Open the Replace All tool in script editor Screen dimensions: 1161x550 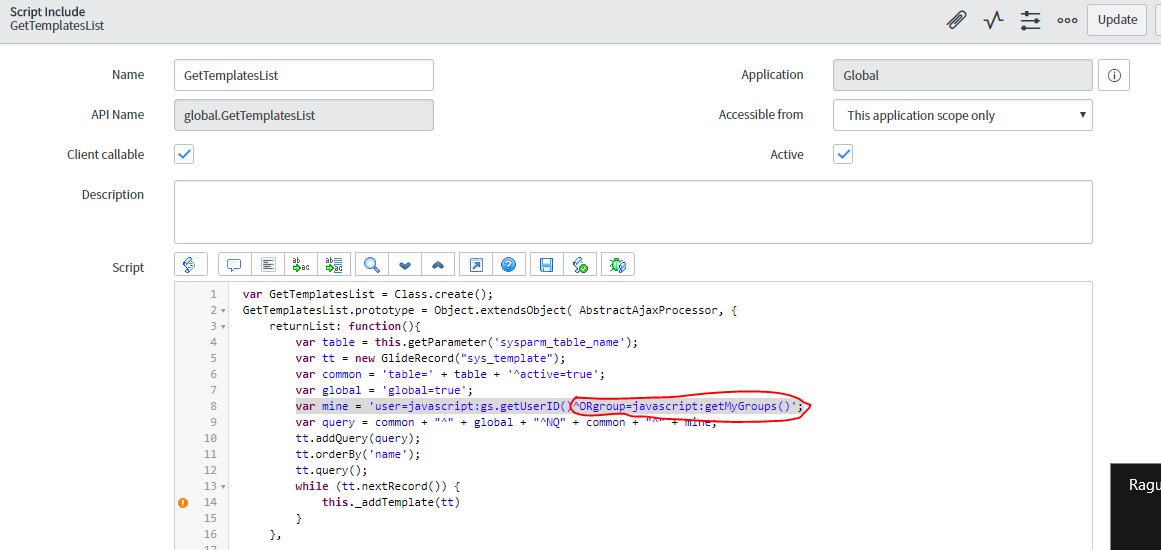click(x=334, y=264)
